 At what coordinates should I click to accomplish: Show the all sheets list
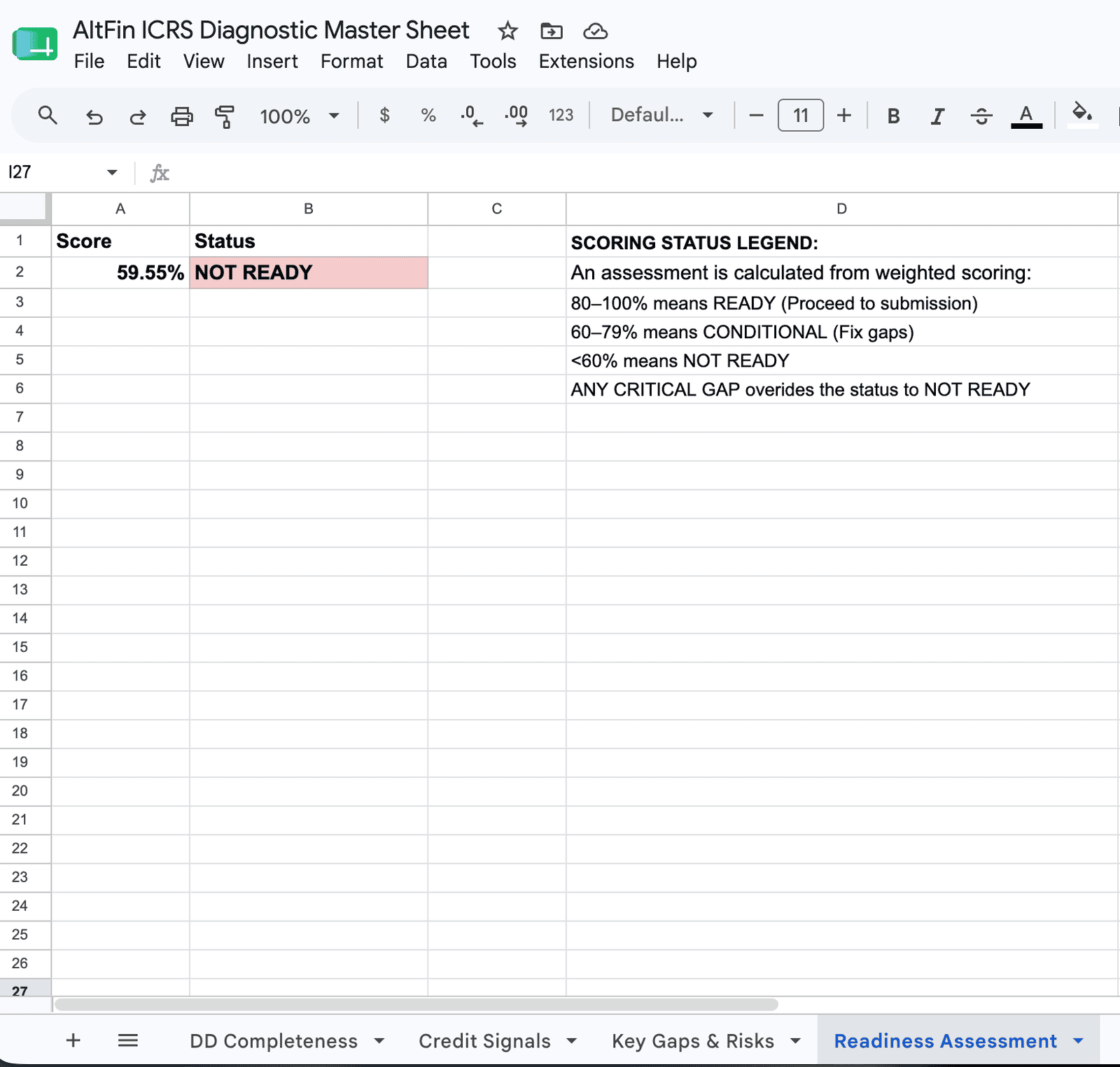127,1040
